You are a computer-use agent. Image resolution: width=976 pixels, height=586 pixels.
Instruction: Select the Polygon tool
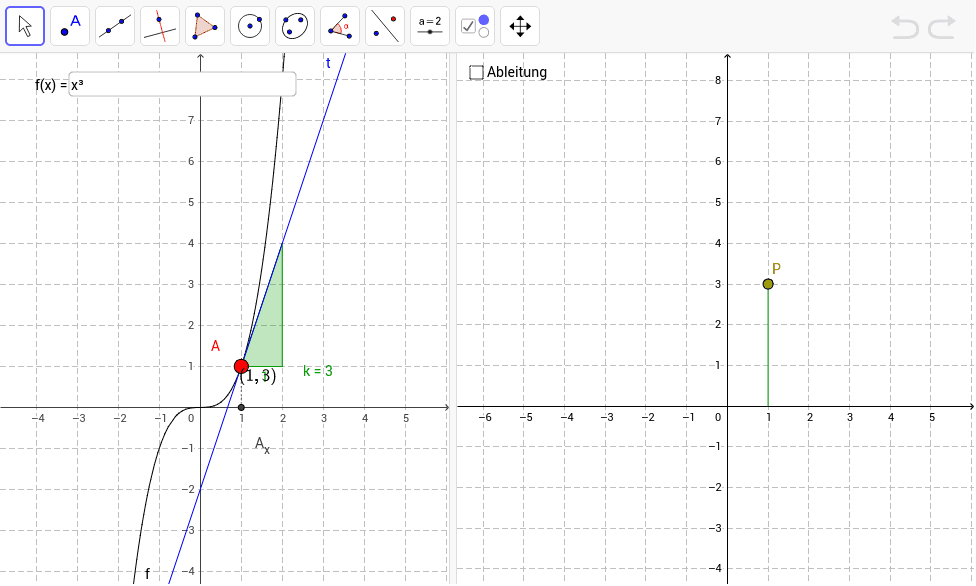(205, 26)
